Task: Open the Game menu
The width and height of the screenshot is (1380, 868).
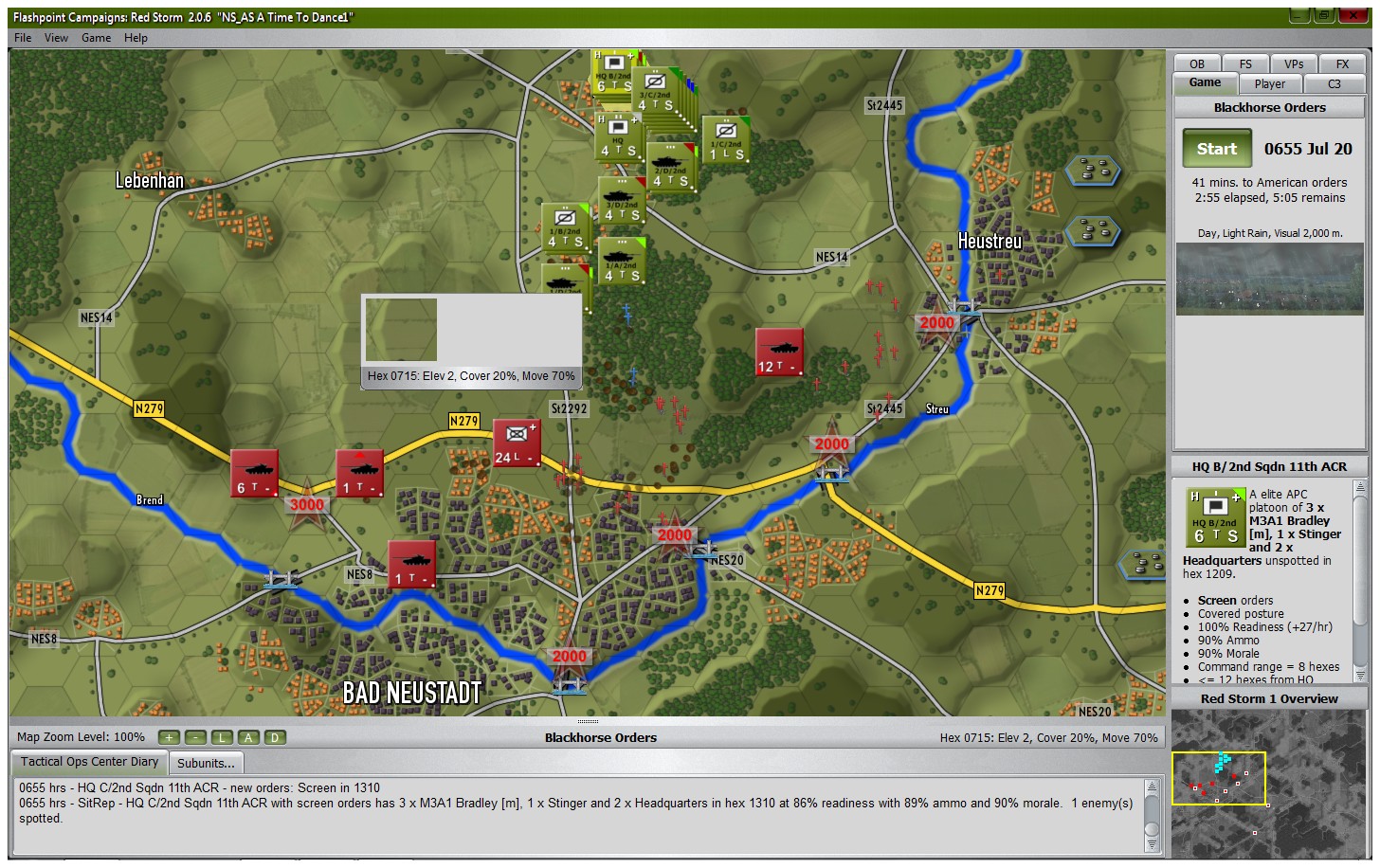Action: point(97,38)
